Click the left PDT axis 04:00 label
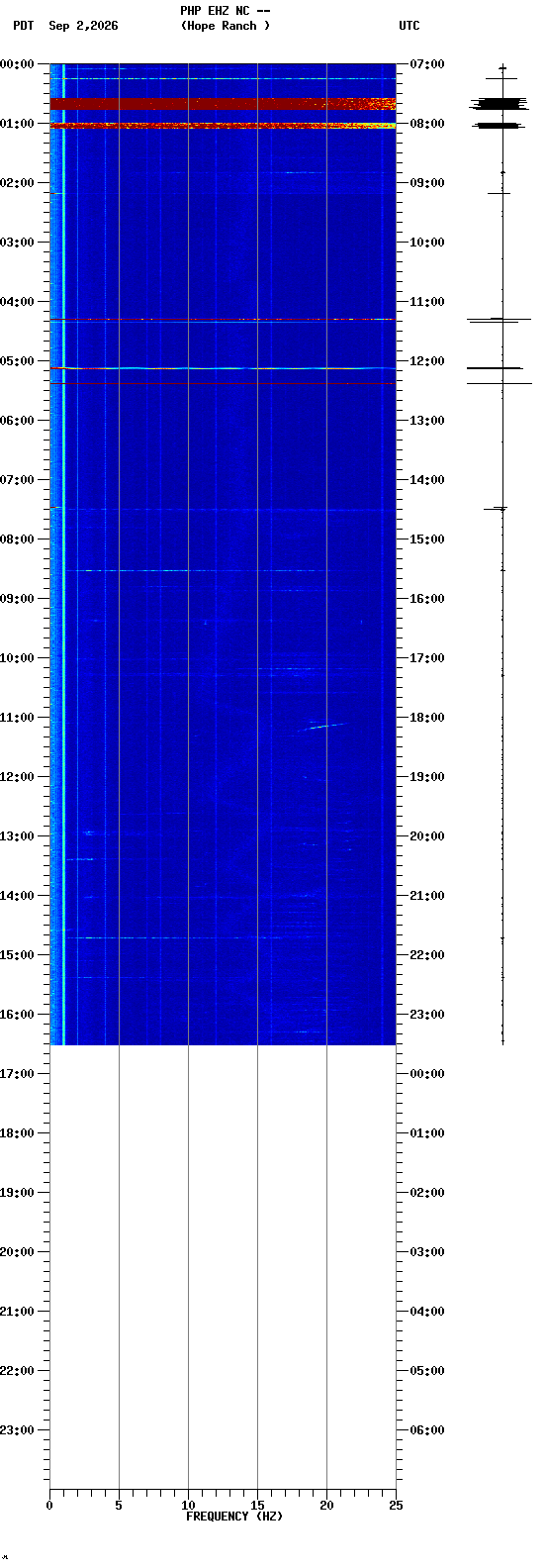Screen dimensions: 546x1568 18,302
